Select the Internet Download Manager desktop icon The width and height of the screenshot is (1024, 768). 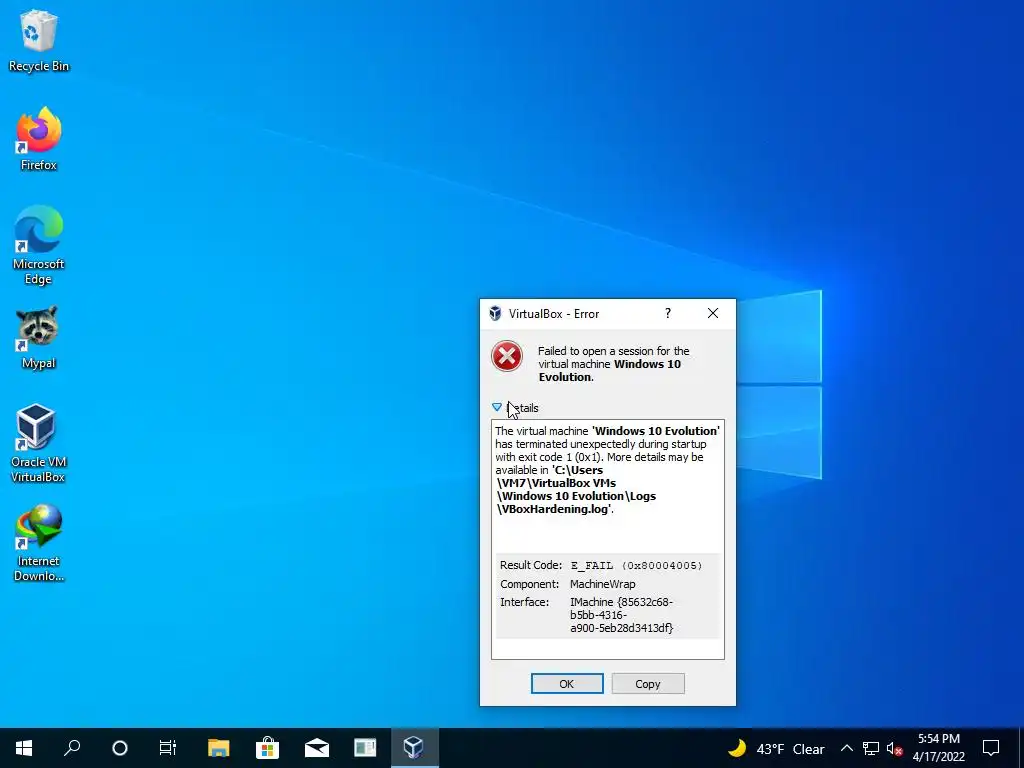pos(39,543)
